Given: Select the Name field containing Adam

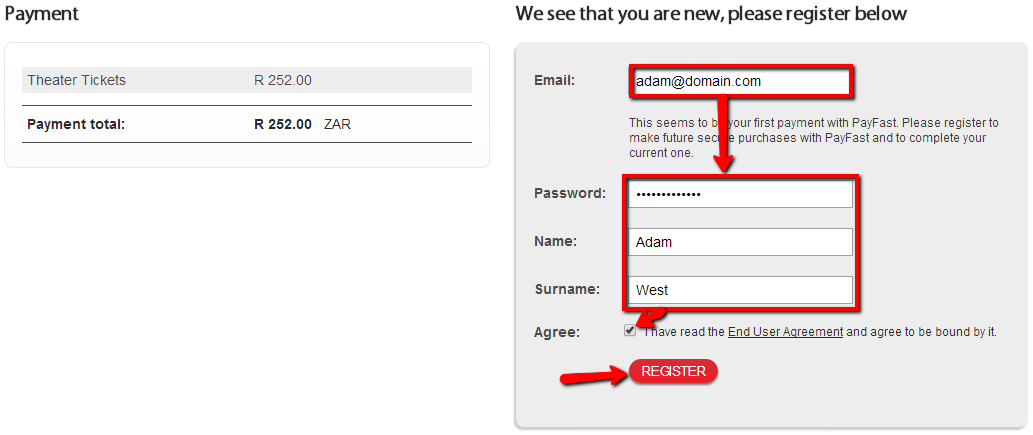Looking at the screenshot, I should 740,242.
